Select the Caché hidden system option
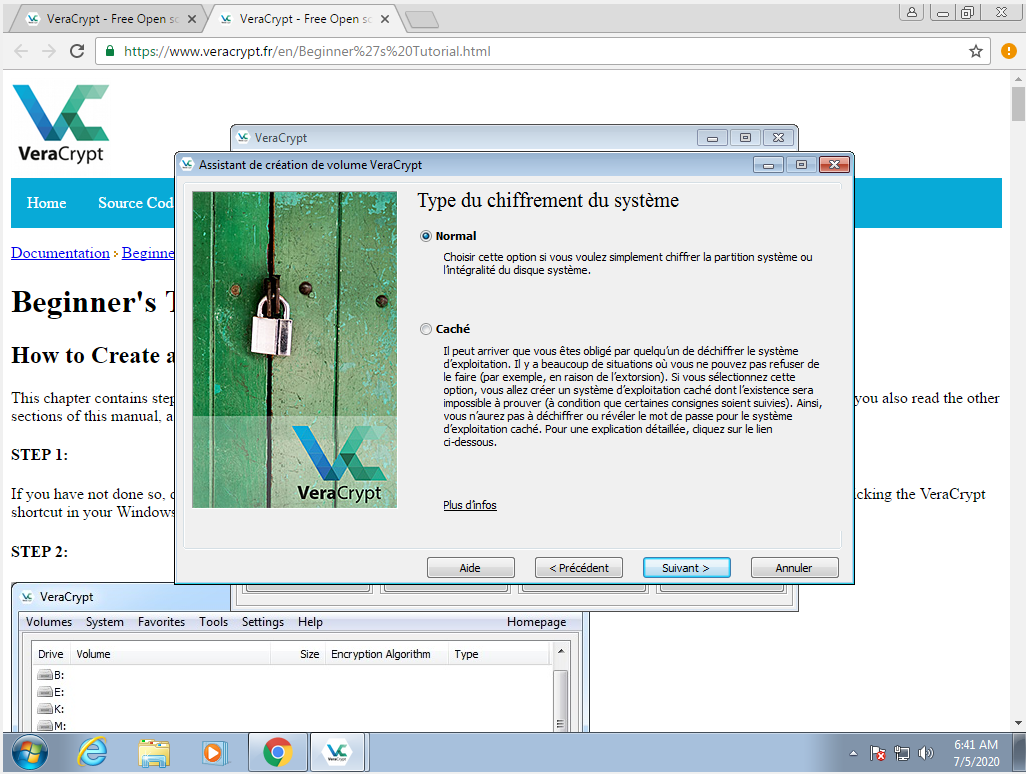The image size is (1026, 774). (427, 329)
